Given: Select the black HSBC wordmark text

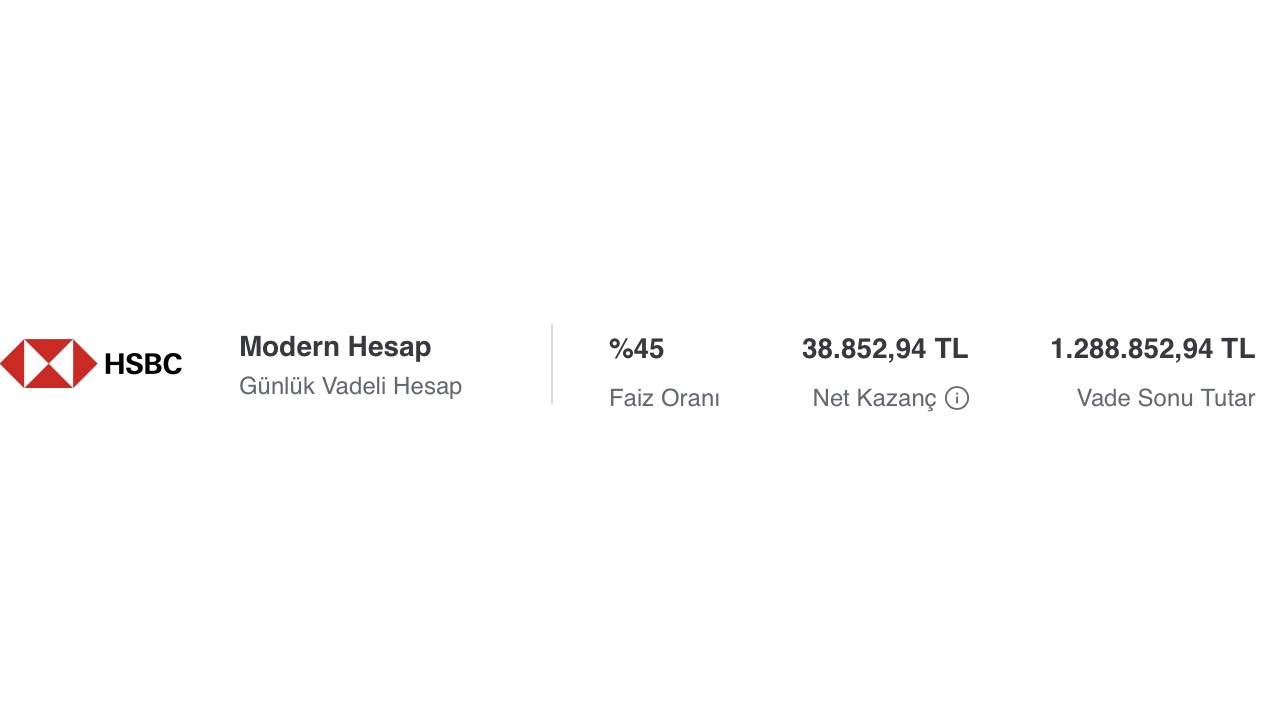Looking at the screenshot, I should [143, 365].
